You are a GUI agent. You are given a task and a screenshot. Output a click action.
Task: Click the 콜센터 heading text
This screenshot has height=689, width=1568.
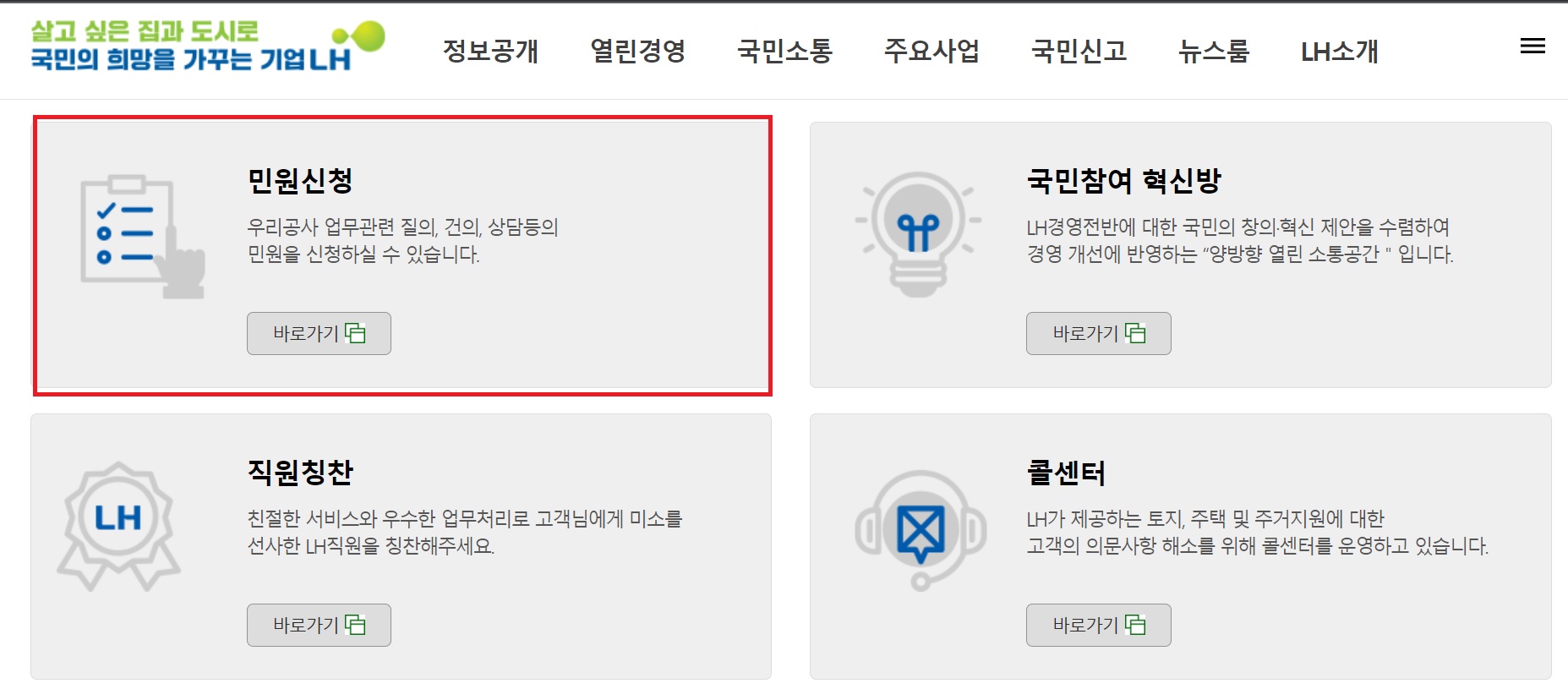click(x=1066, y=472)
